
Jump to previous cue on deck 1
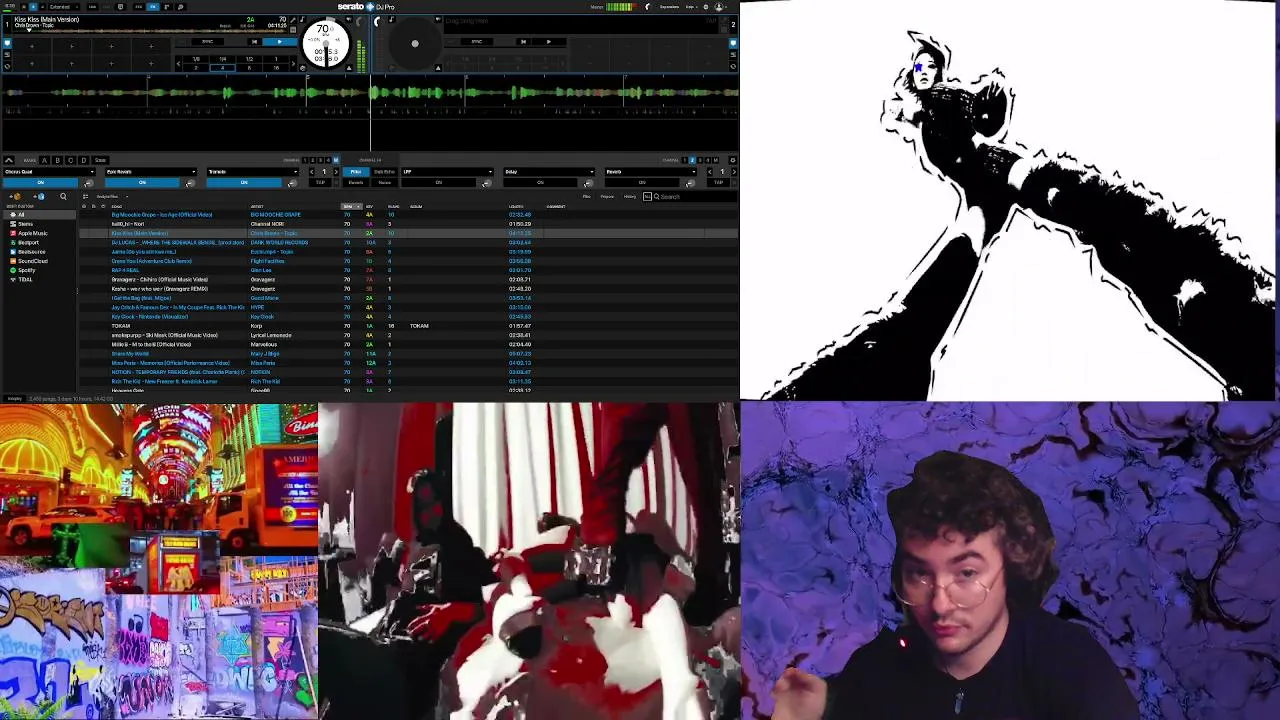click(x=255, y=42)
